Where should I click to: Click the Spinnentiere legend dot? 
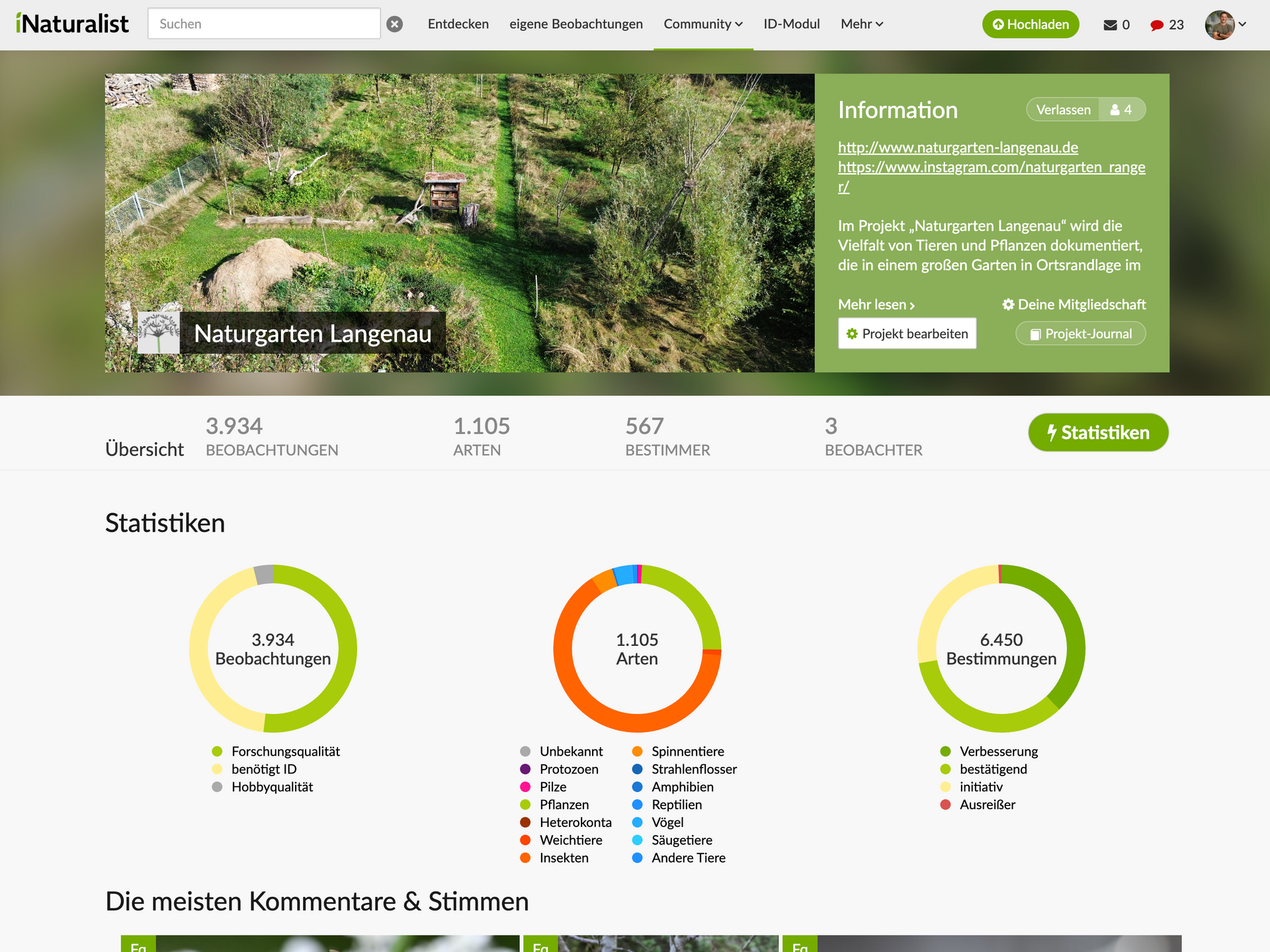(x=637, y=752)
